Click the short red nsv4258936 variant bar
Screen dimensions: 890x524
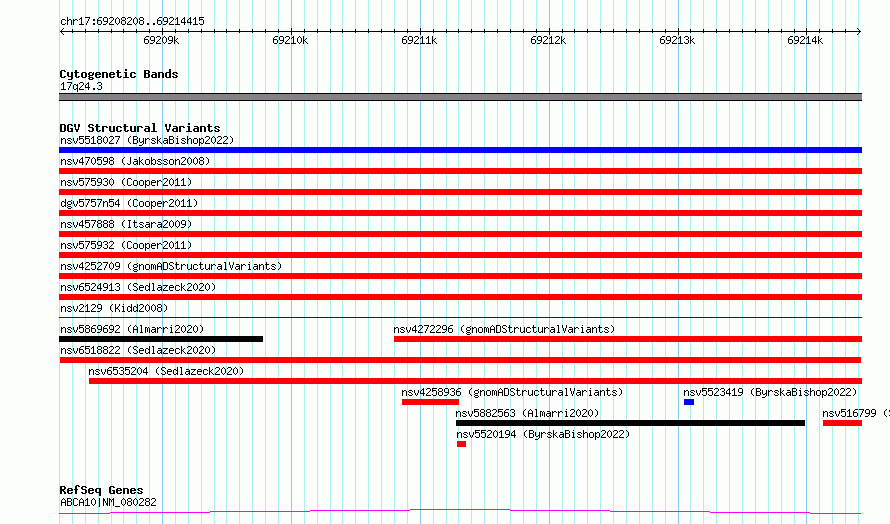point(430,402)
